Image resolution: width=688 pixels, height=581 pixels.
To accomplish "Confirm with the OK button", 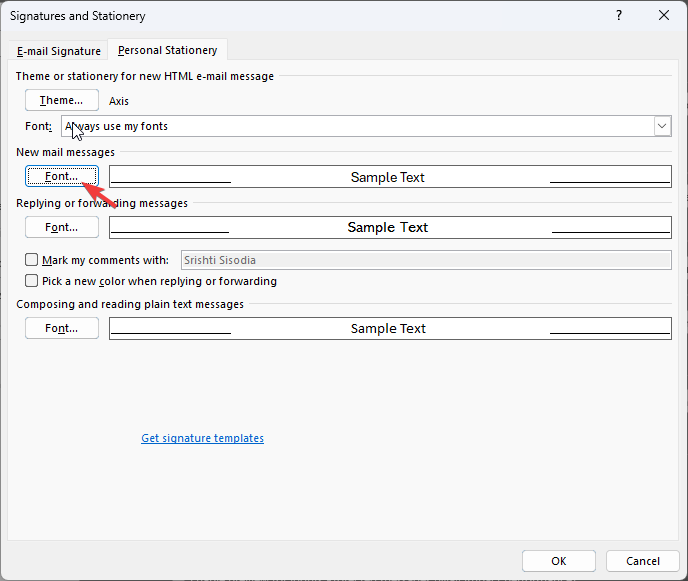I will pos(559,561).
